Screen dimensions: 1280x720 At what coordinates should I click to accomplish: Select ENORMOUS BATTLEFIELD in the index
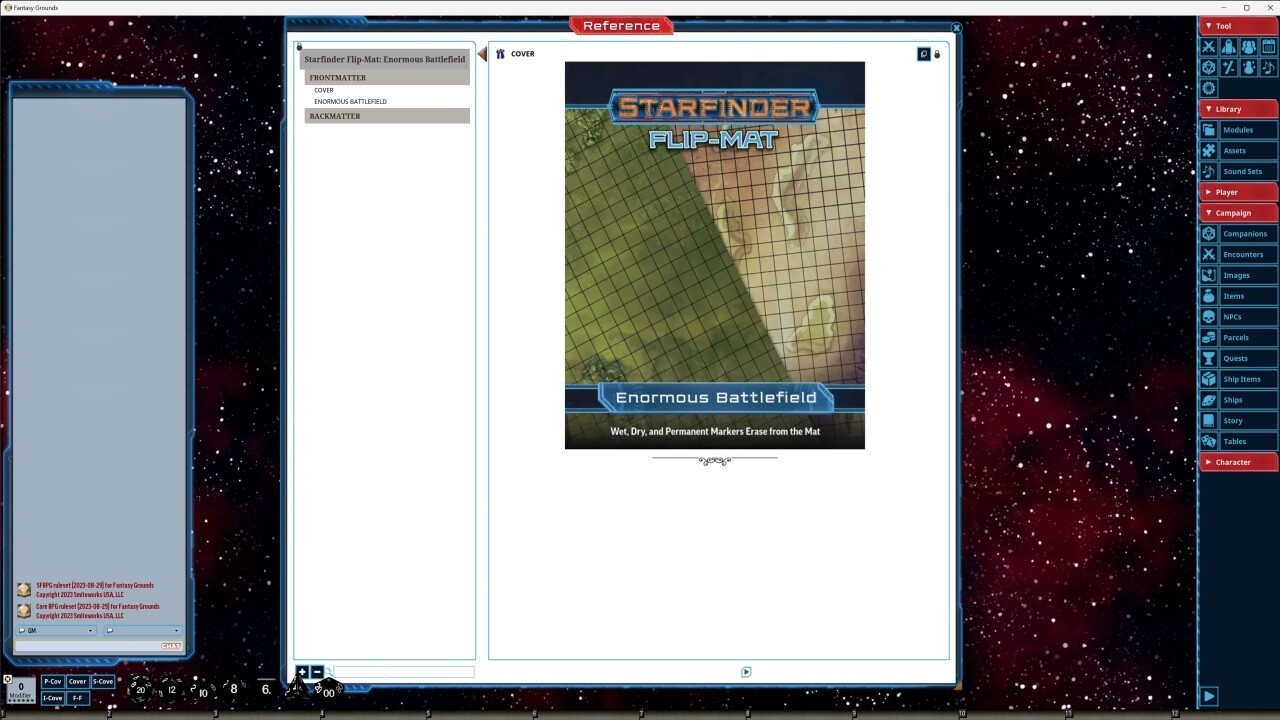tap(350, 101)
